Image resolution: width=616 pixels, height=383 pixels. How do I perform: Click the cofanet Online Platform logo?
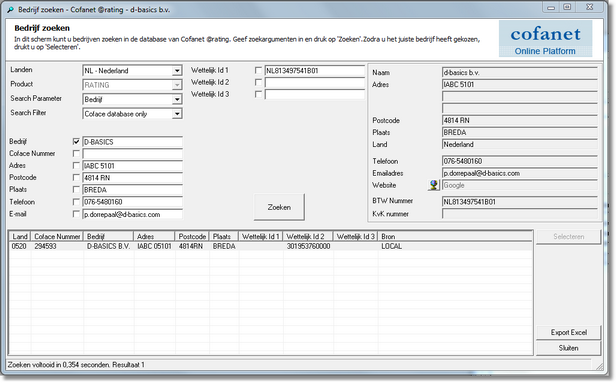point(545,39)
